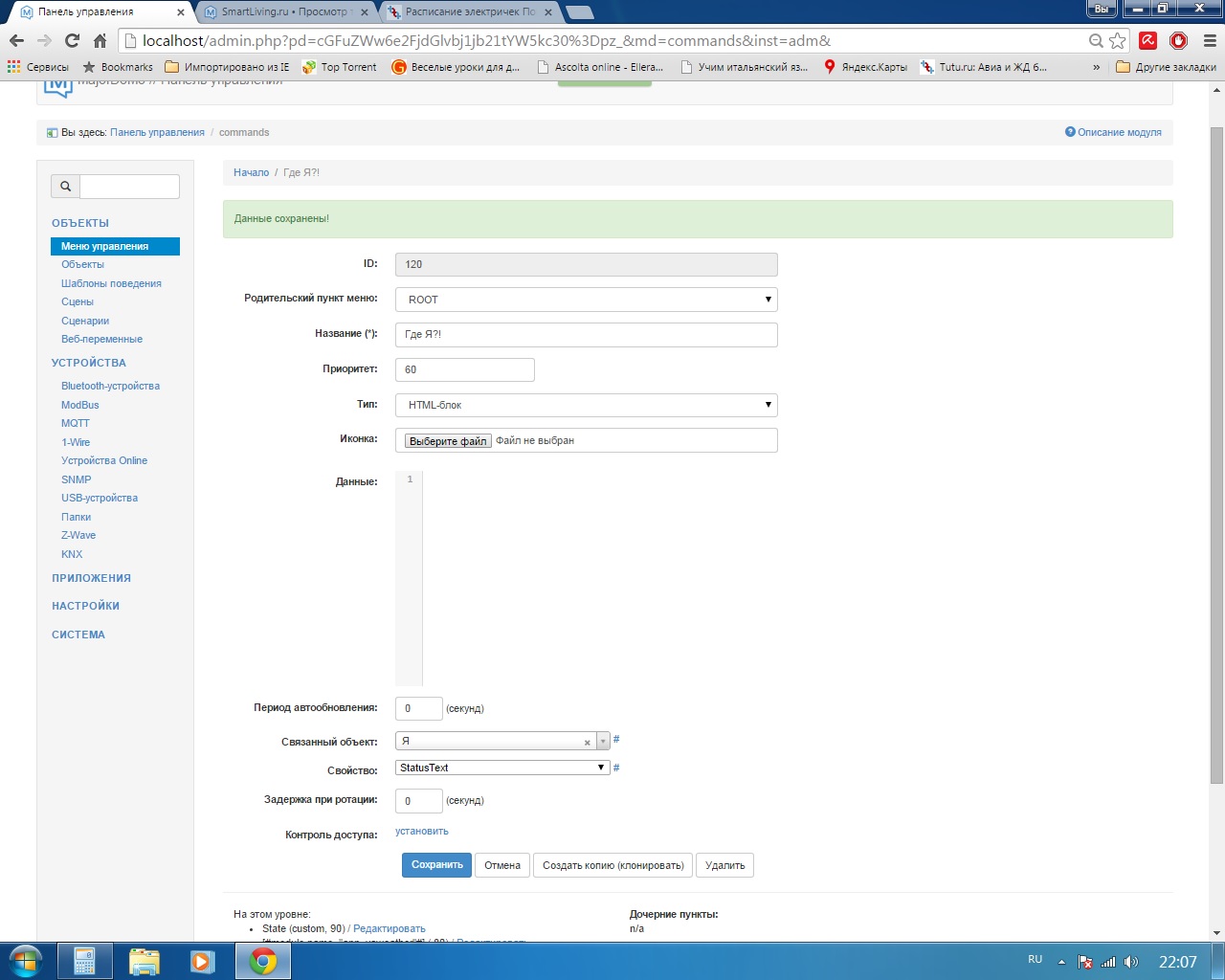Open the Импортировано из IE bookmark folder
This screenshot has width=1225, height=980.
tap(227, 67)
